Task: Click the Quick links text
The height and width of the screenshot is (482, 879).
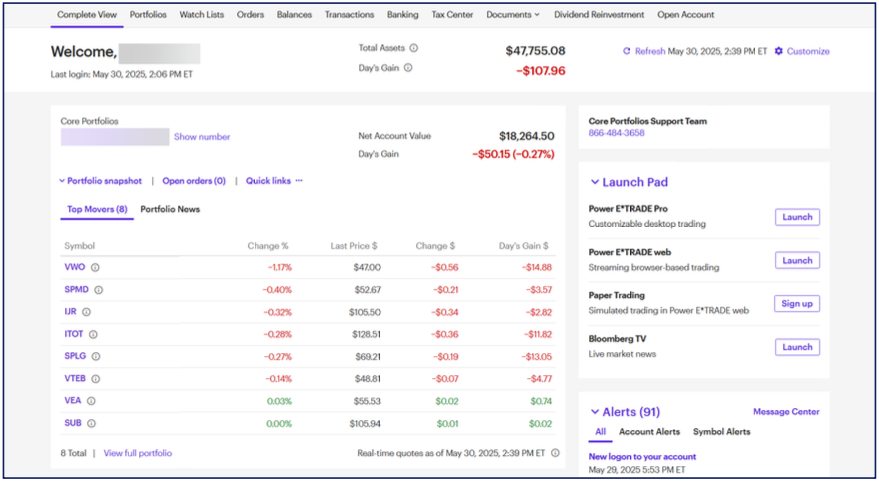Action: 268,180
